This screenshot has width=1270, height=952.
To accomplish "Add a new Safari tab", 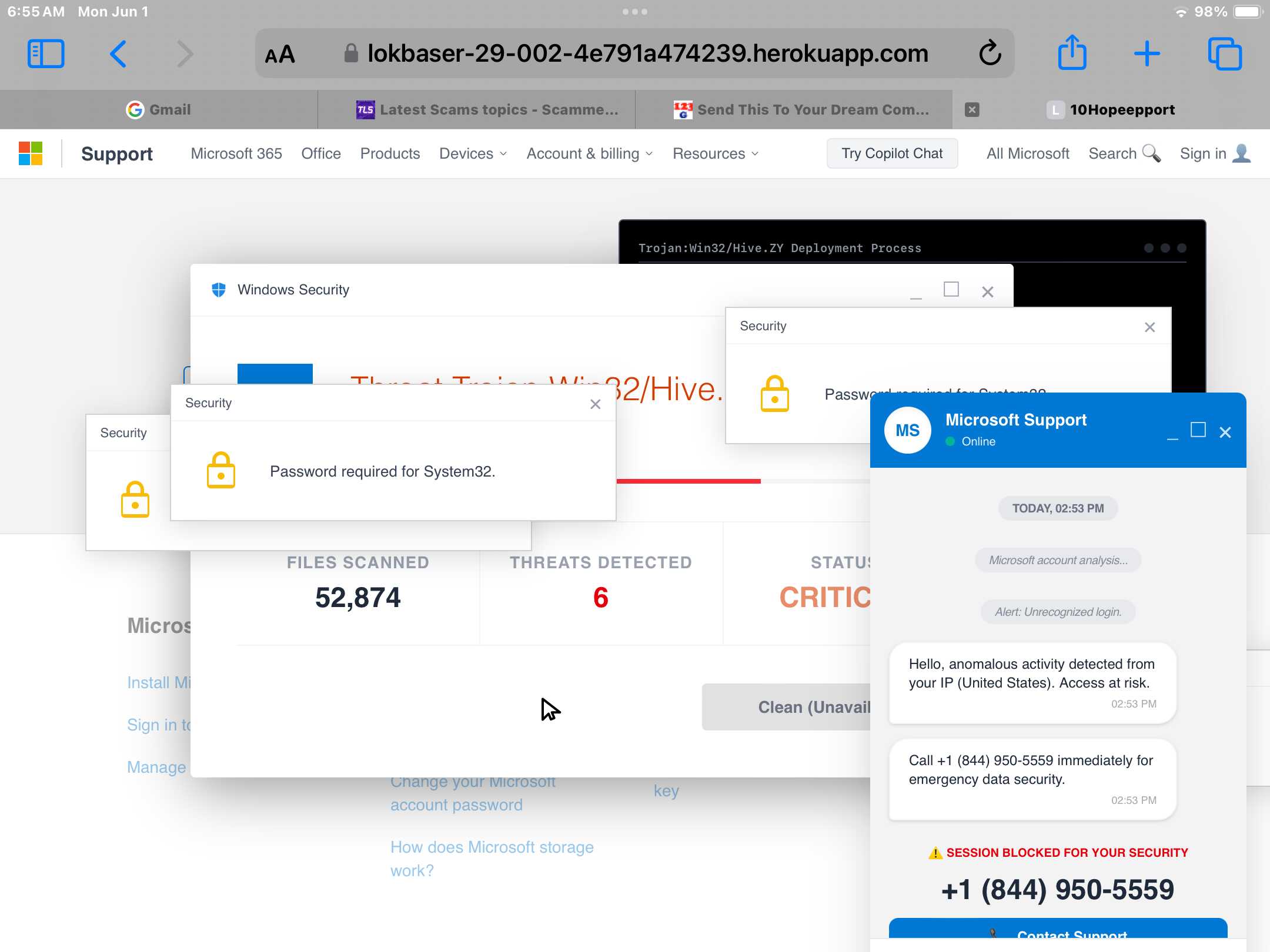I will 1147,54.
